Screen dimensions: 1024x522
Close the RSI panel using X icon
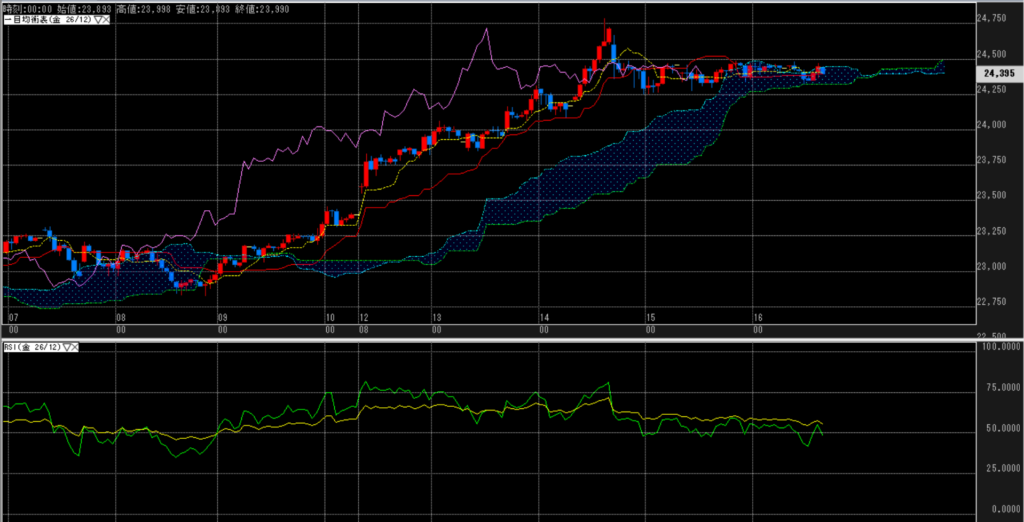(x=76, y=347)
